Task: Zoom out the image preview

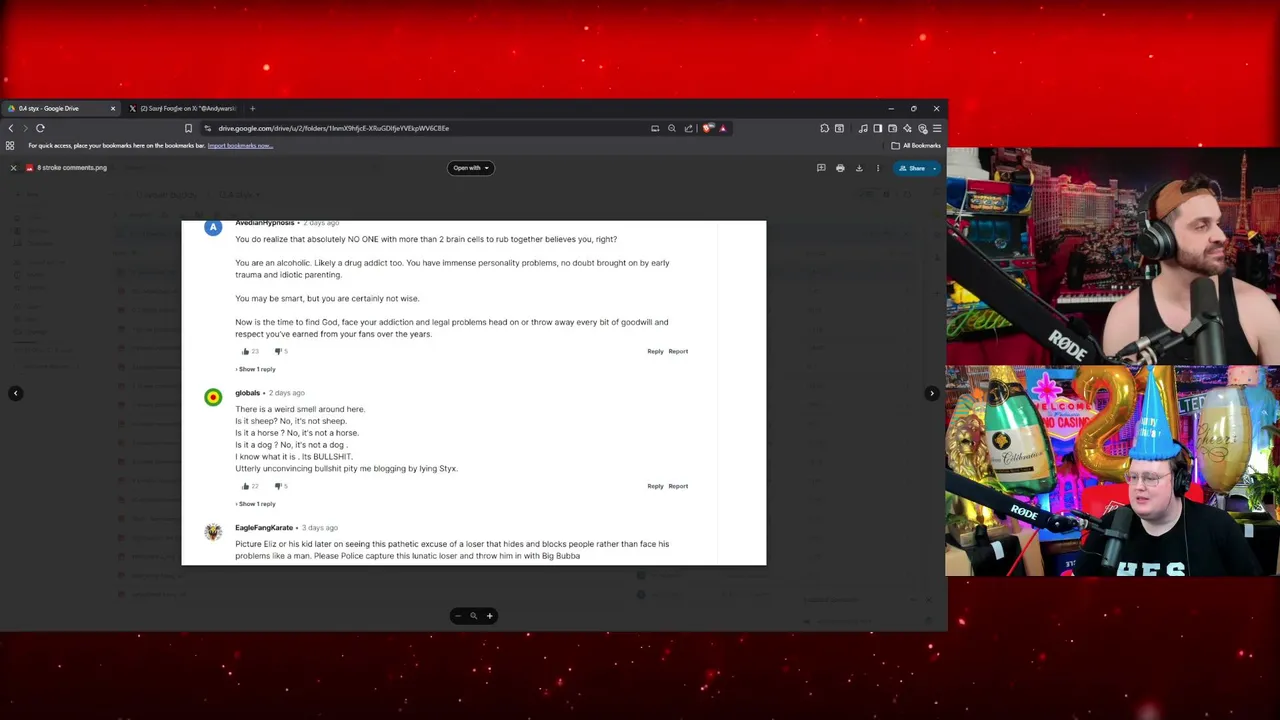Action: pos(458,616)
